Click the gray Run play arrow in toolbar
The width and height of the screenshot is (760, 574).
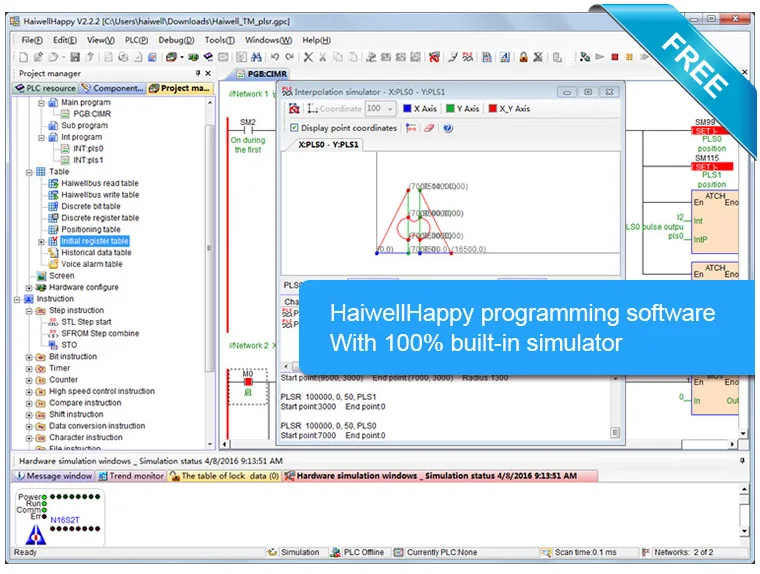600,57
